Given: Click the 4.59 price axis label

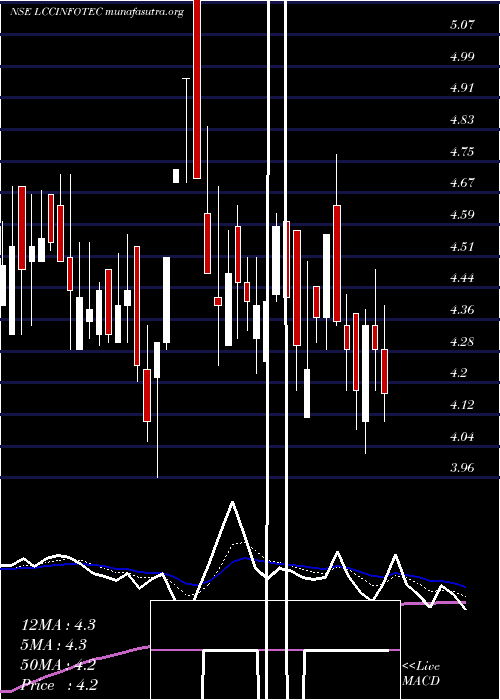Looking at the screenshot, I should [x=462, y=214].
